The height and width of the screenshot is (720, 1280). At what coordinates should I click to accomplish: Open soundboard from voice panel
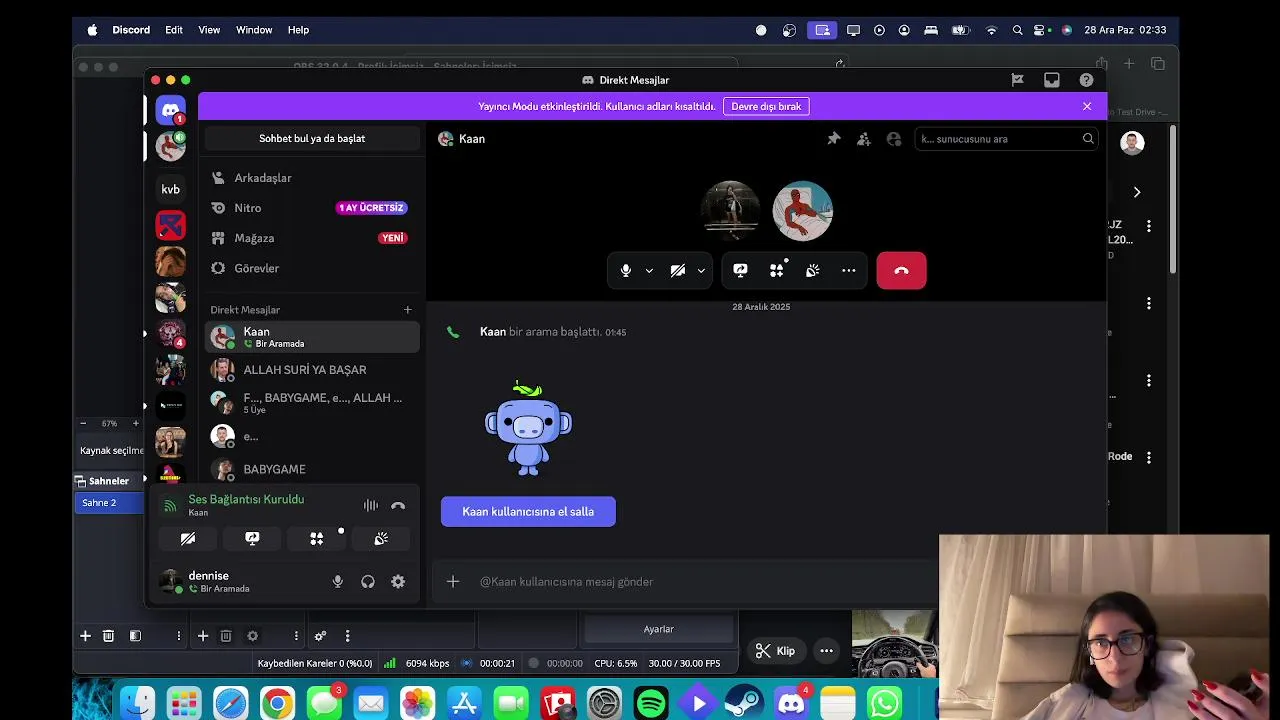point(381,538)
